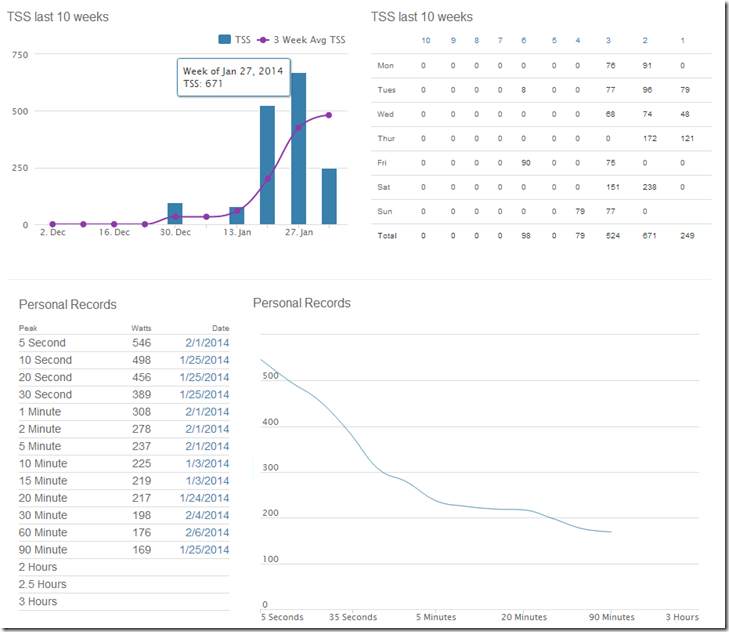The height and width of the screenshot is (632, 729).
Task: Click the Sun row label
Action: tap(384, 211)
